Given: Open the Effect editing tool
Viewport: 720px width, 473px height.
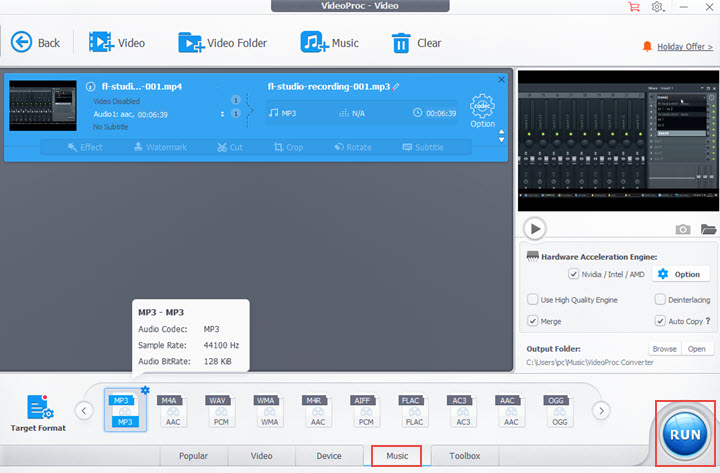Looking at the screenshot, I should click(x=85, y=147).
